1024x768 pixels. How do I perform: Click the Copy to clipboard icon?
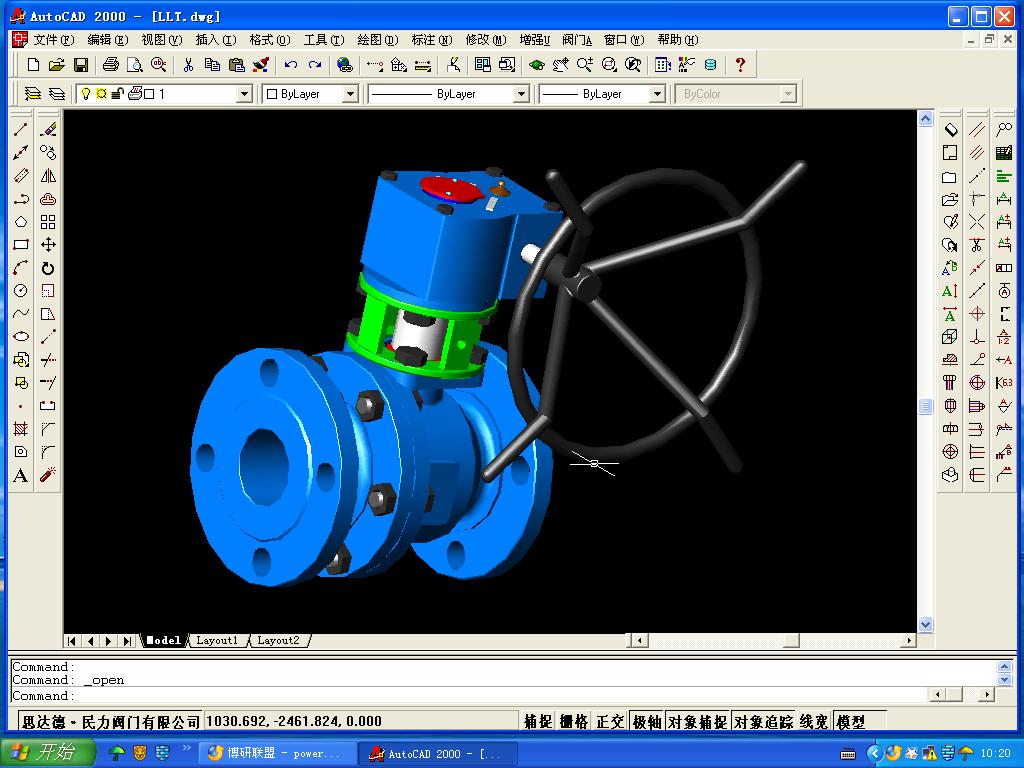[x=212, y=65]
